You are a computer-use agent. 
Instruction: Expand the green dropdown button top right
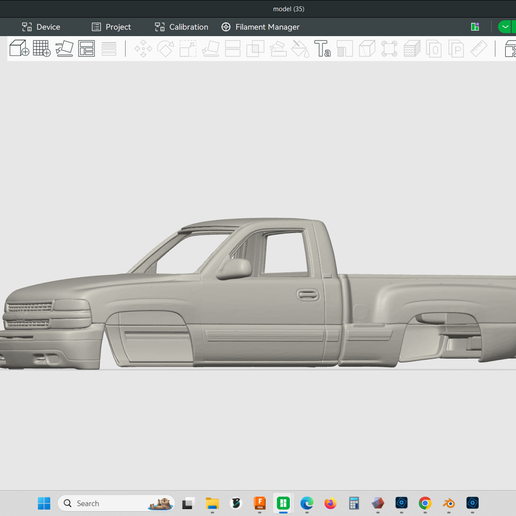pos(505,27)
